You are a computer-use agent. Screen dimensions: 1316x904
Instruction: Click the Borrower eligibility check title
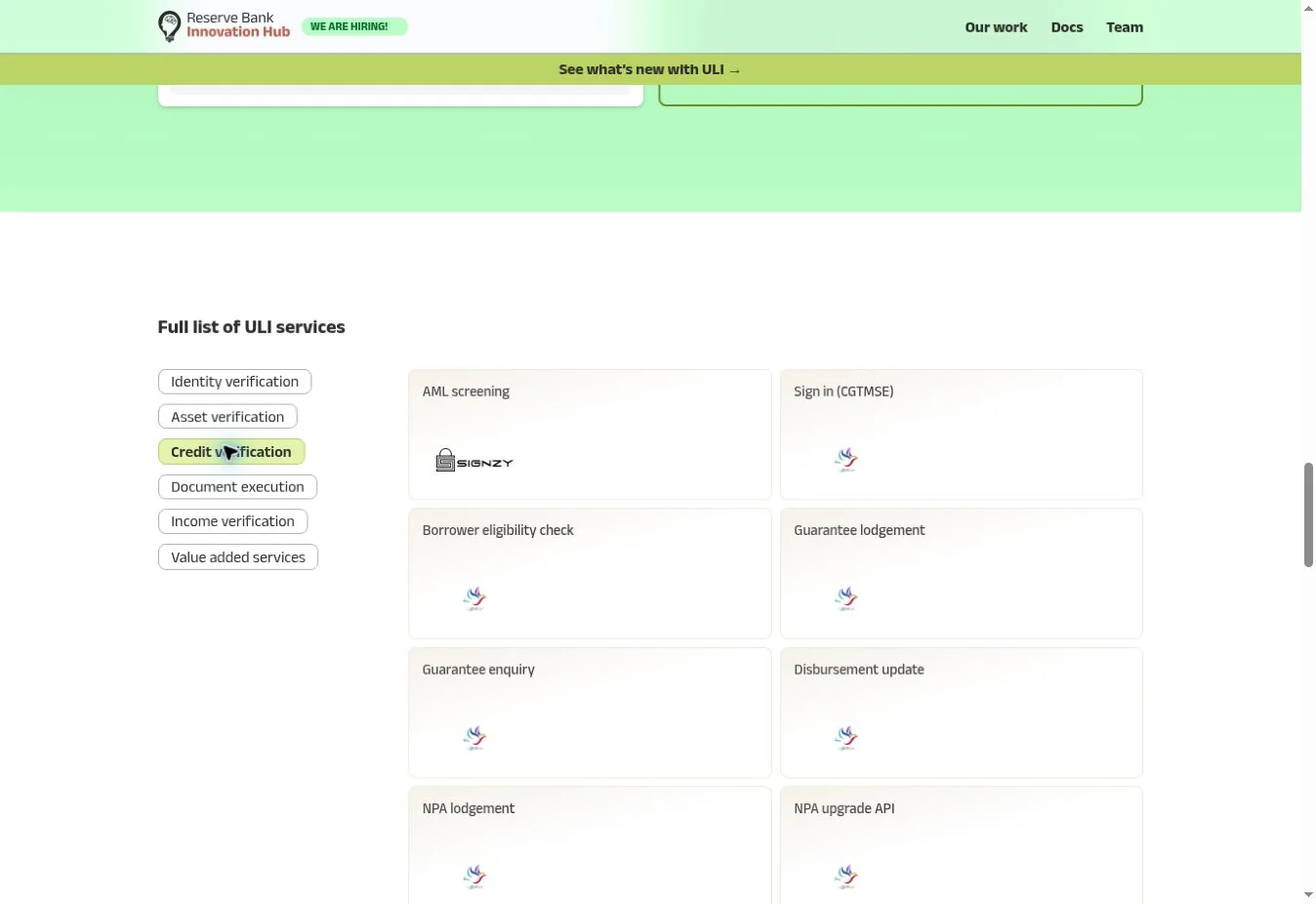[x=498, y=530]
